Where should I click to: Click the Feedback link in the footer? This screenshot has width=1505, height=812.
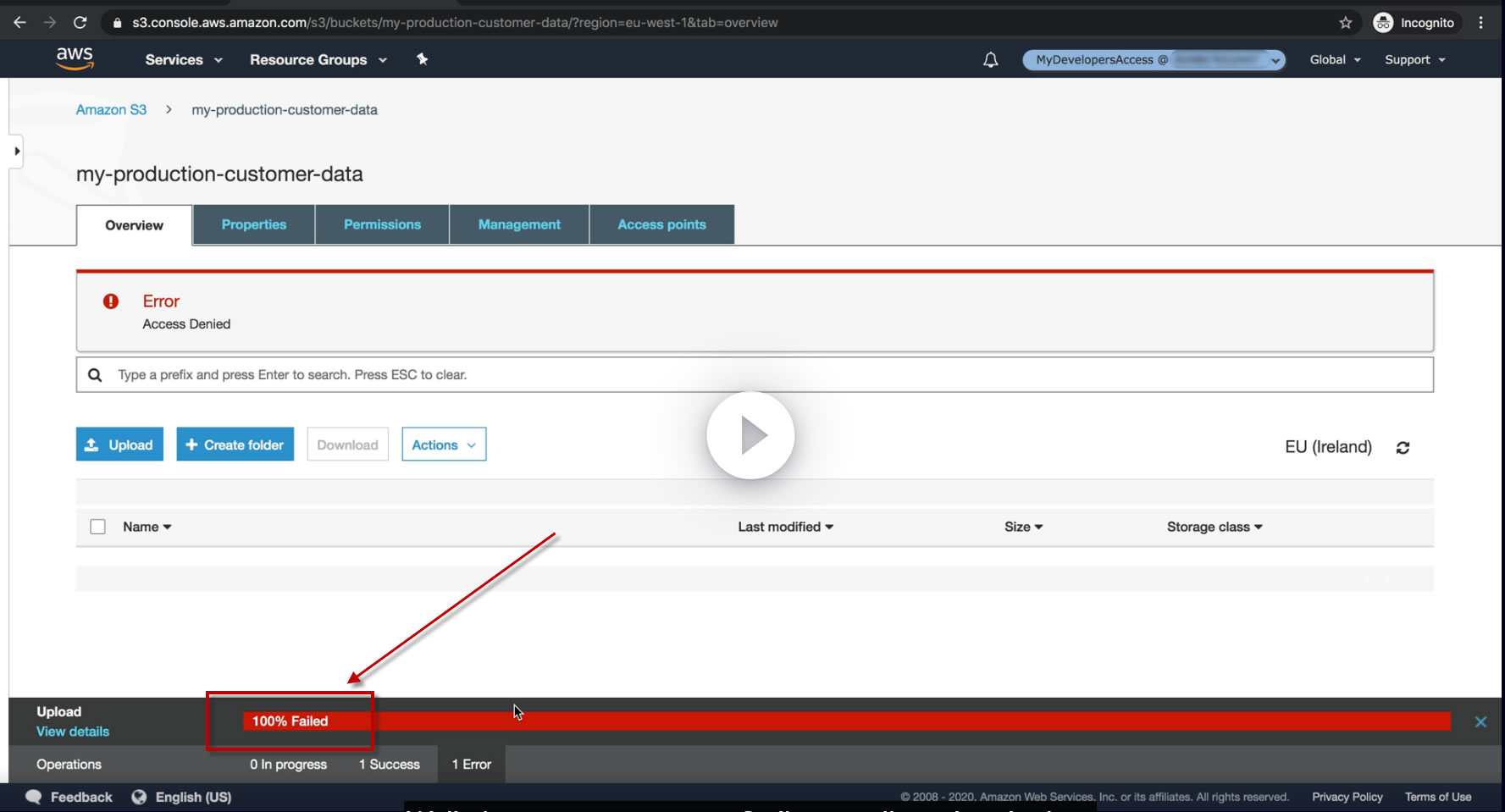[81, 797]
